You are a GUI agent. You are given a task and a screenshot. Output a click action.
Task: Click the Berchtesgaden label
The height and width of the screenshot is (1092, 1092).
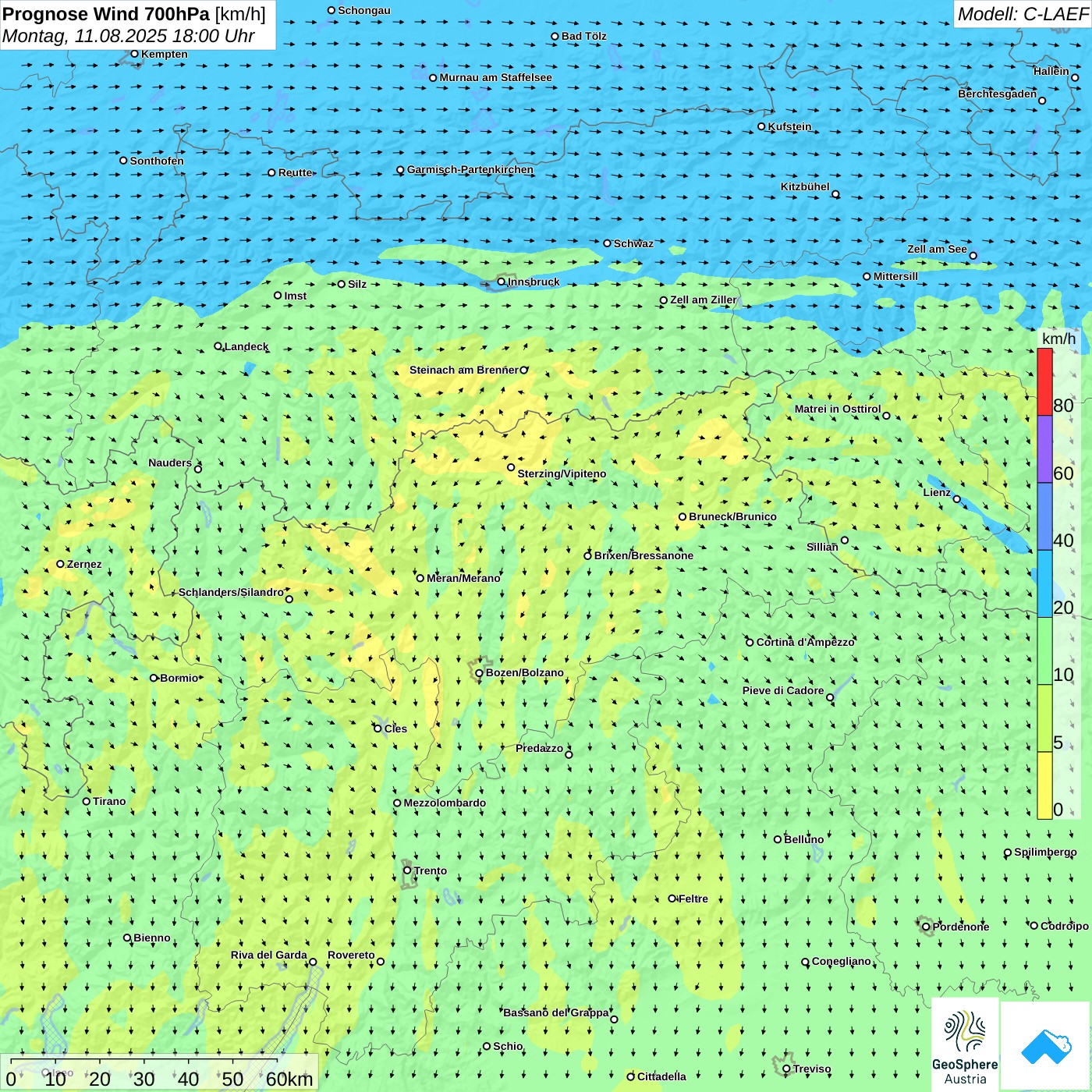coord(998,94)
